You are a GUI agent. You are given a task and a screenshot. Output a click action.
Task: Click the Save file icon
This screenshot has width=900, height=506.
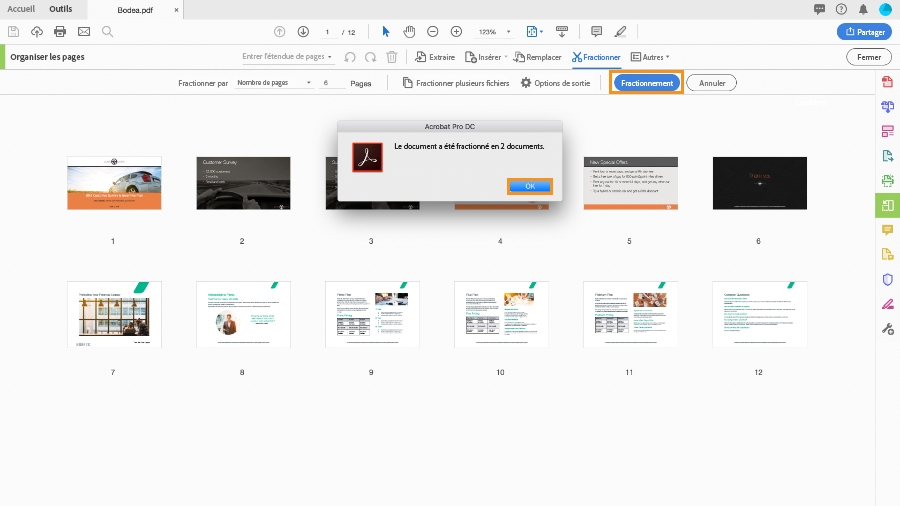pyautogui.click(x=13, y=32)
